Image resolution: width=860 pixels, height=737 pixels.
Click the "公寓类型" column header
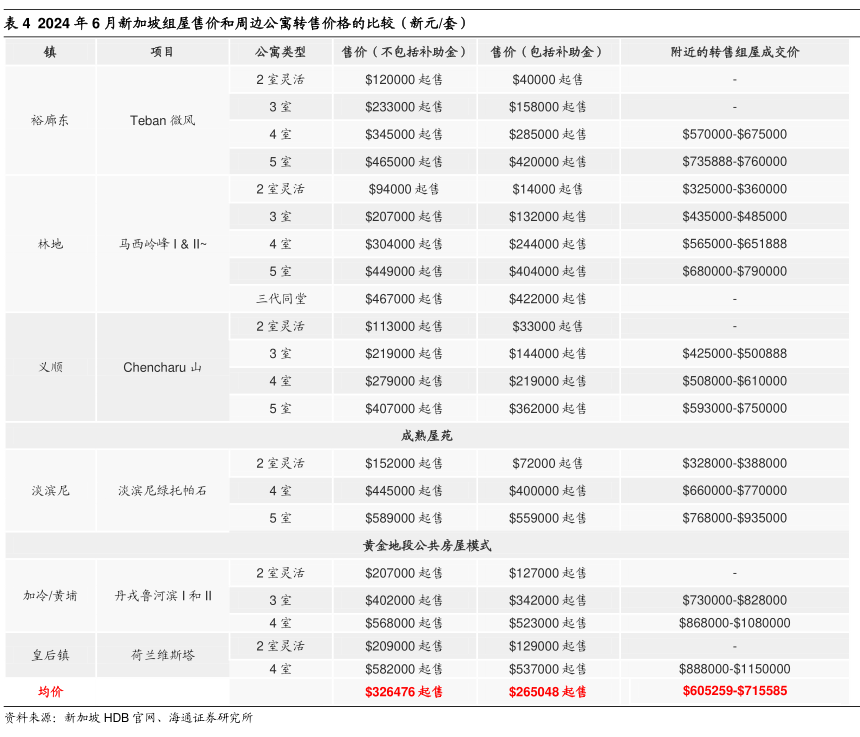click(280, 52)
